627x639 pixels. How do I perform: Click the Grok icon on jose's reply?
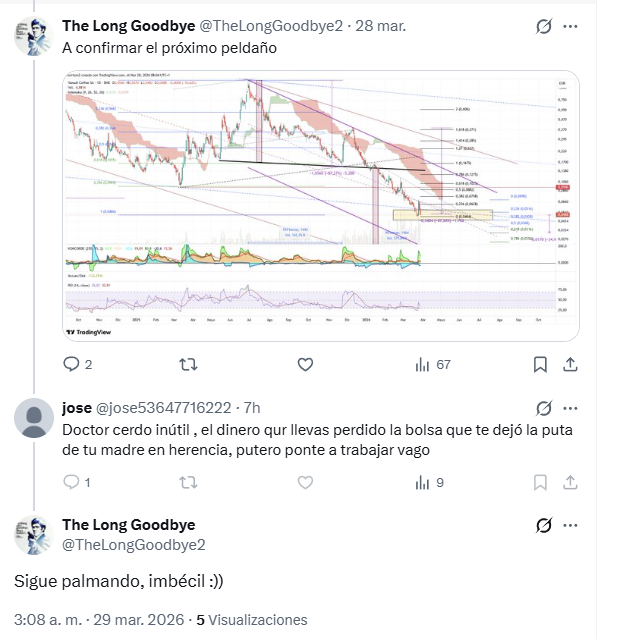pyautogui.click(x=545, y=408)
